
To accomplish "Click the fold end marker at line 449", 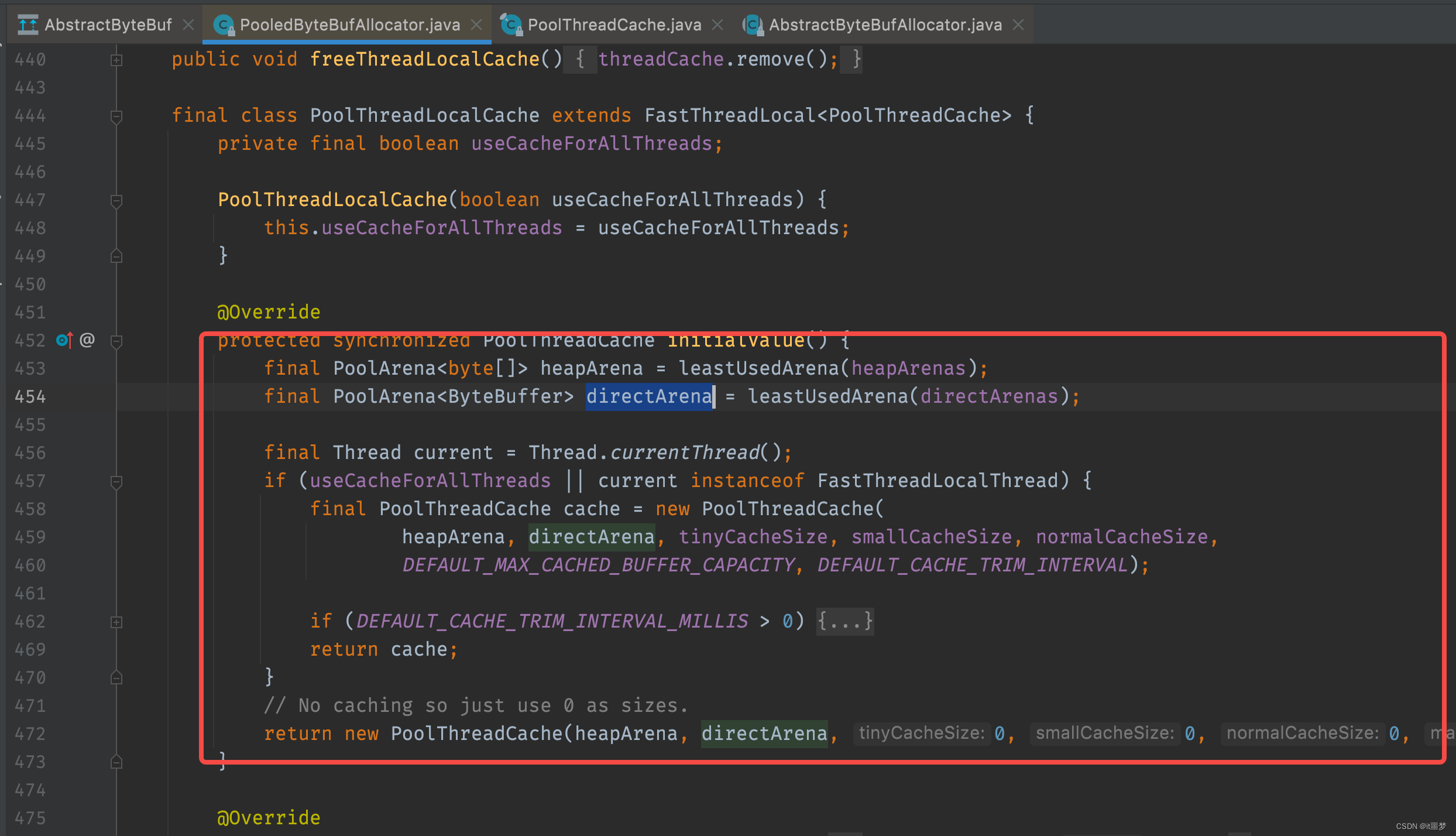I will [x=116, y=256].
